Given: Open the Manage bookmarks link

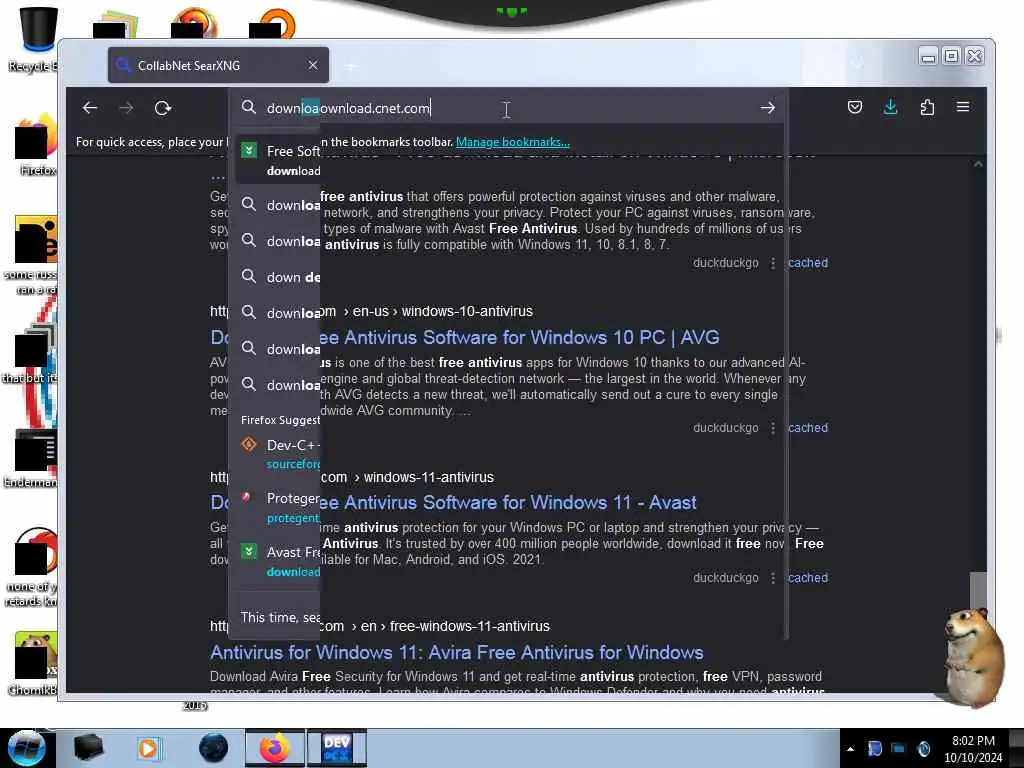Looking at the screenshot, I should click(x=513, y=142).
